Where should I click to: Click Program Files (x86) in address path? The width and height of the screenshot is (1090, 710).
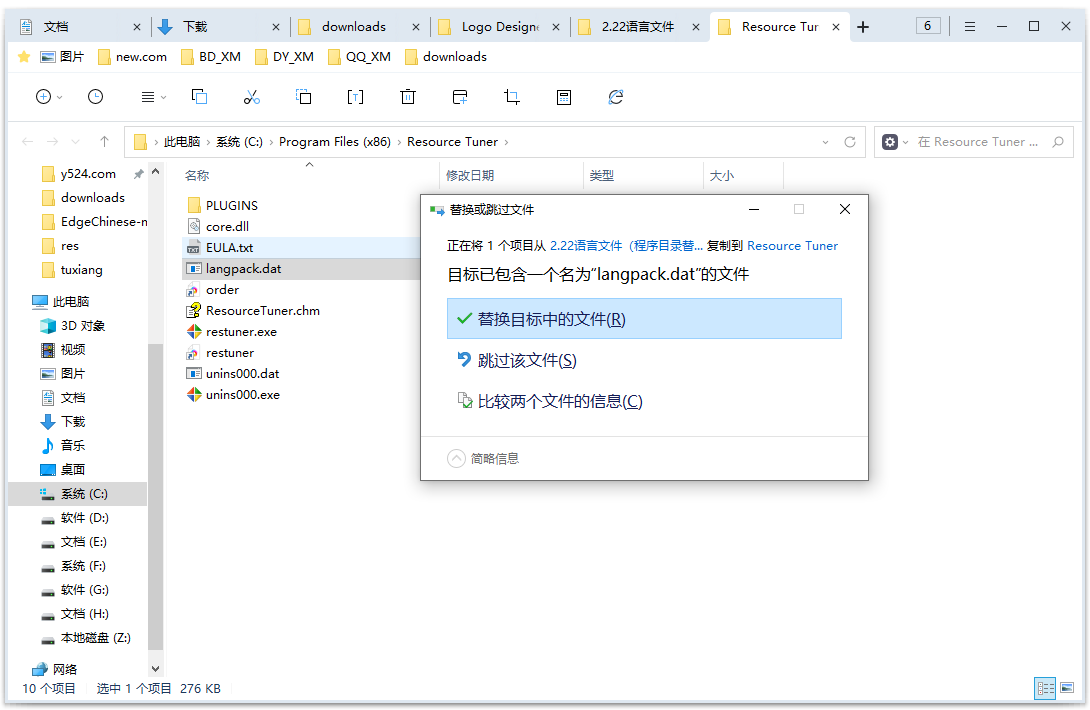(335, 142)
